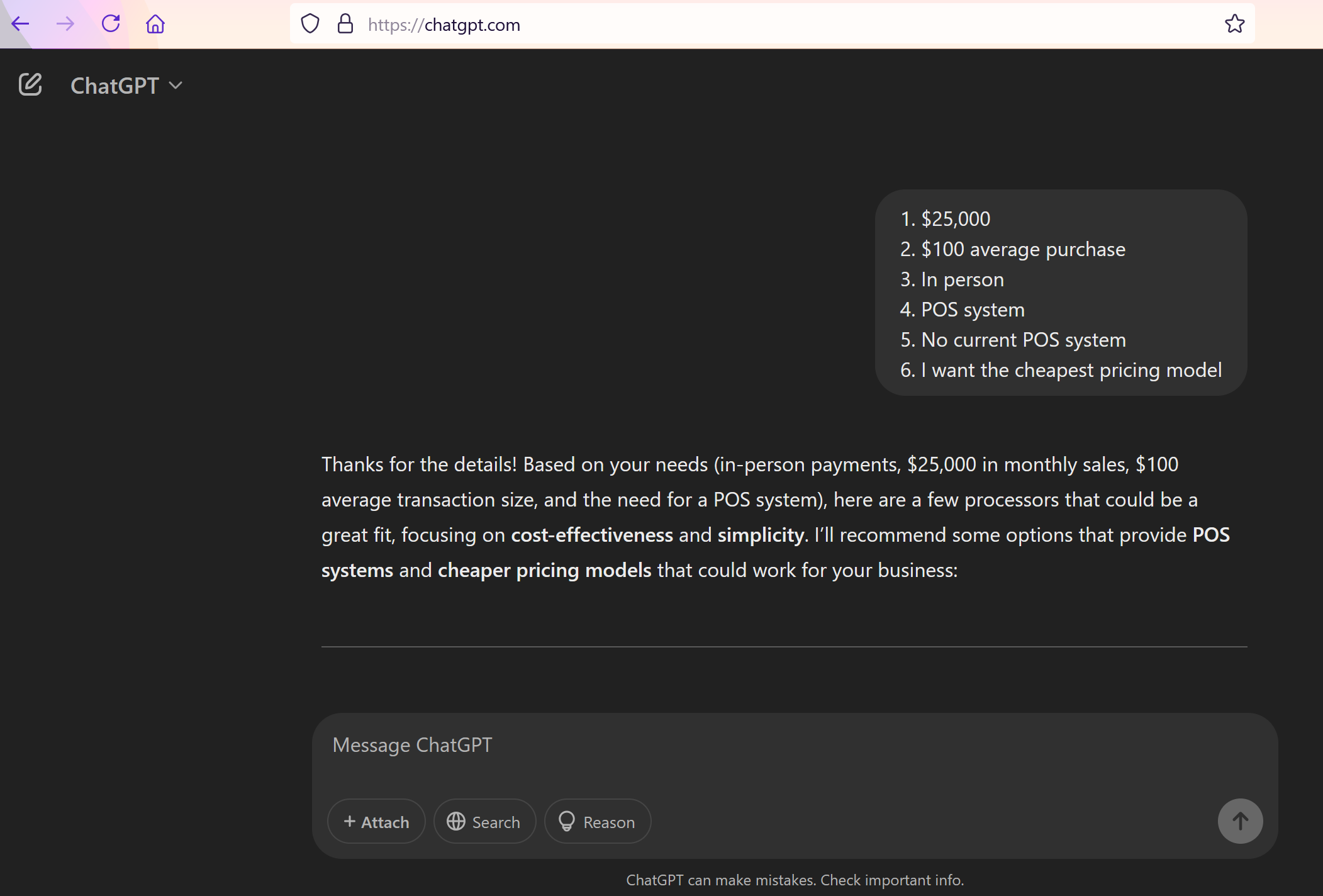
Task: Open the tracking protection shield icon
Action: [310, 24]
